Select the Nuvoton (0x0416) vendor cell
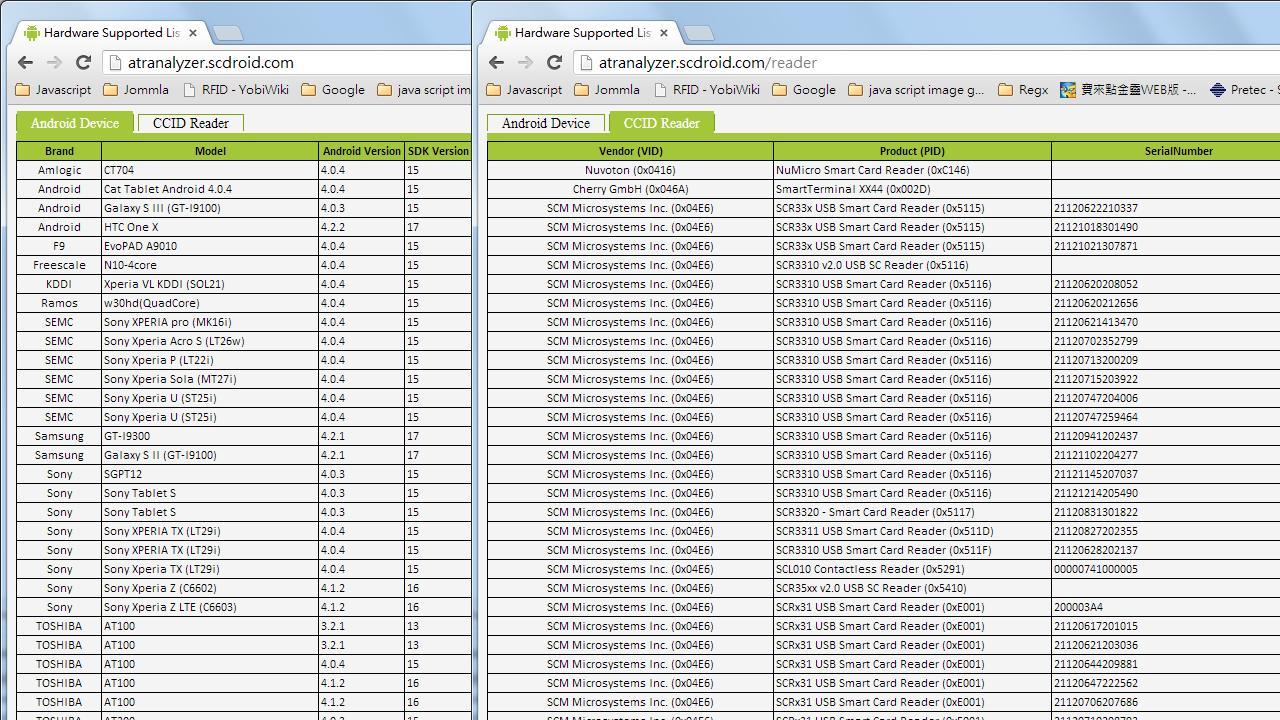 (630, 170)
